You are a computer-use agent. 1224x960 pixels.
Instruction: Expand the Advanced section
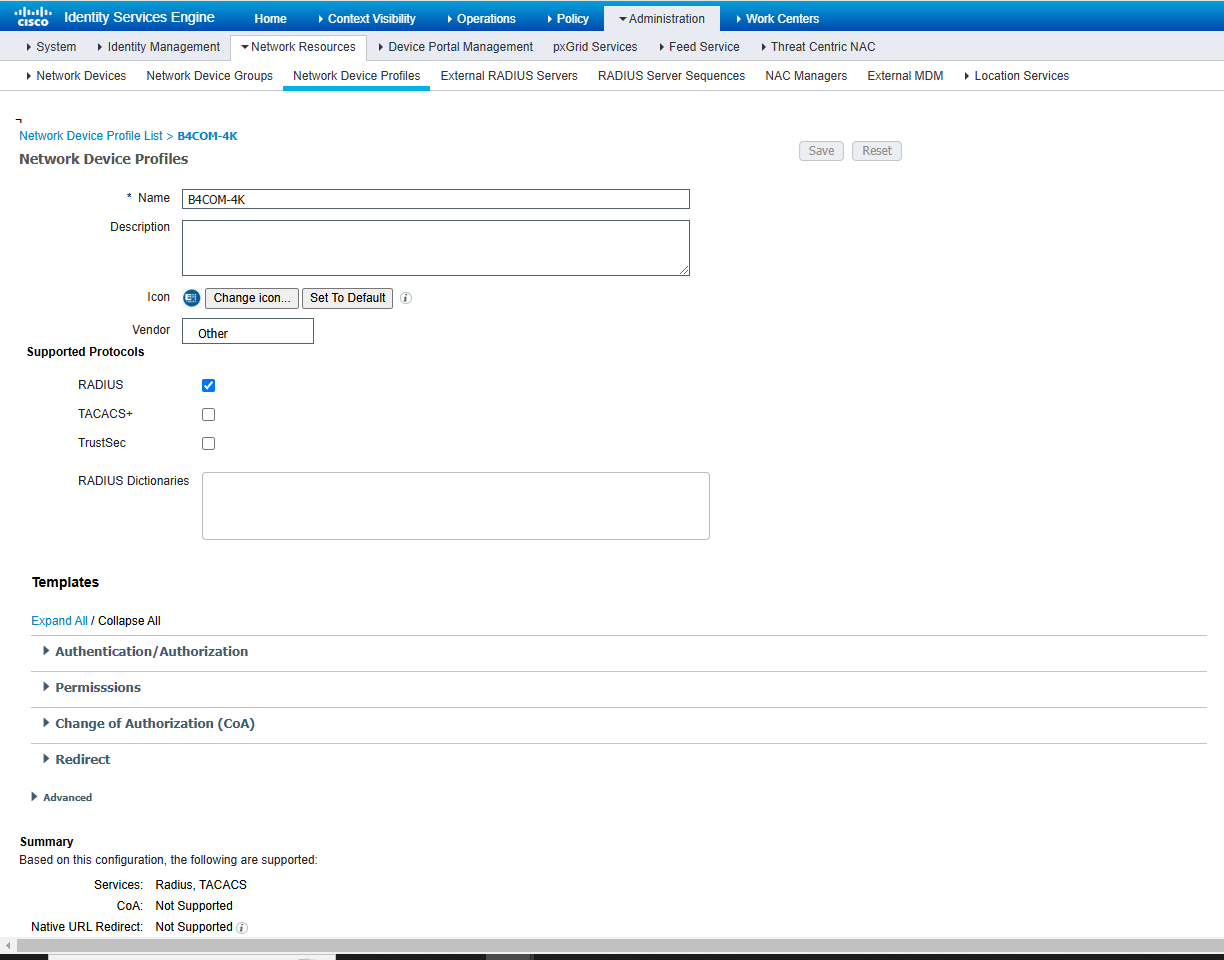[66, 797]
